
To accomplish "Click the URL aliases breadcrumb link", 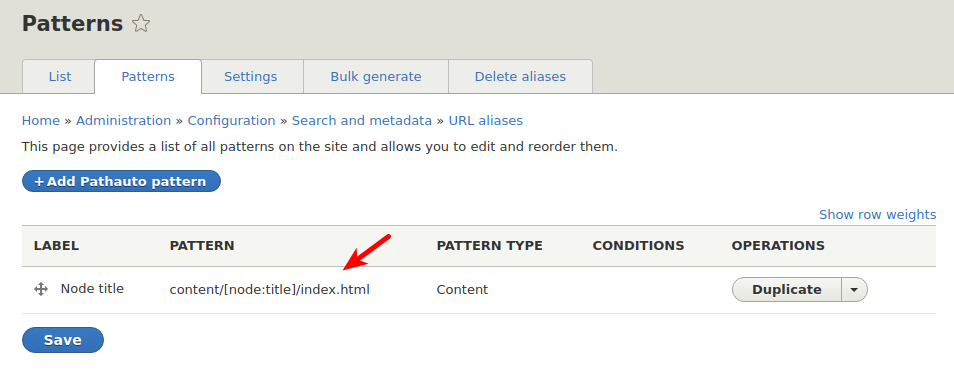I will point(486,120).
